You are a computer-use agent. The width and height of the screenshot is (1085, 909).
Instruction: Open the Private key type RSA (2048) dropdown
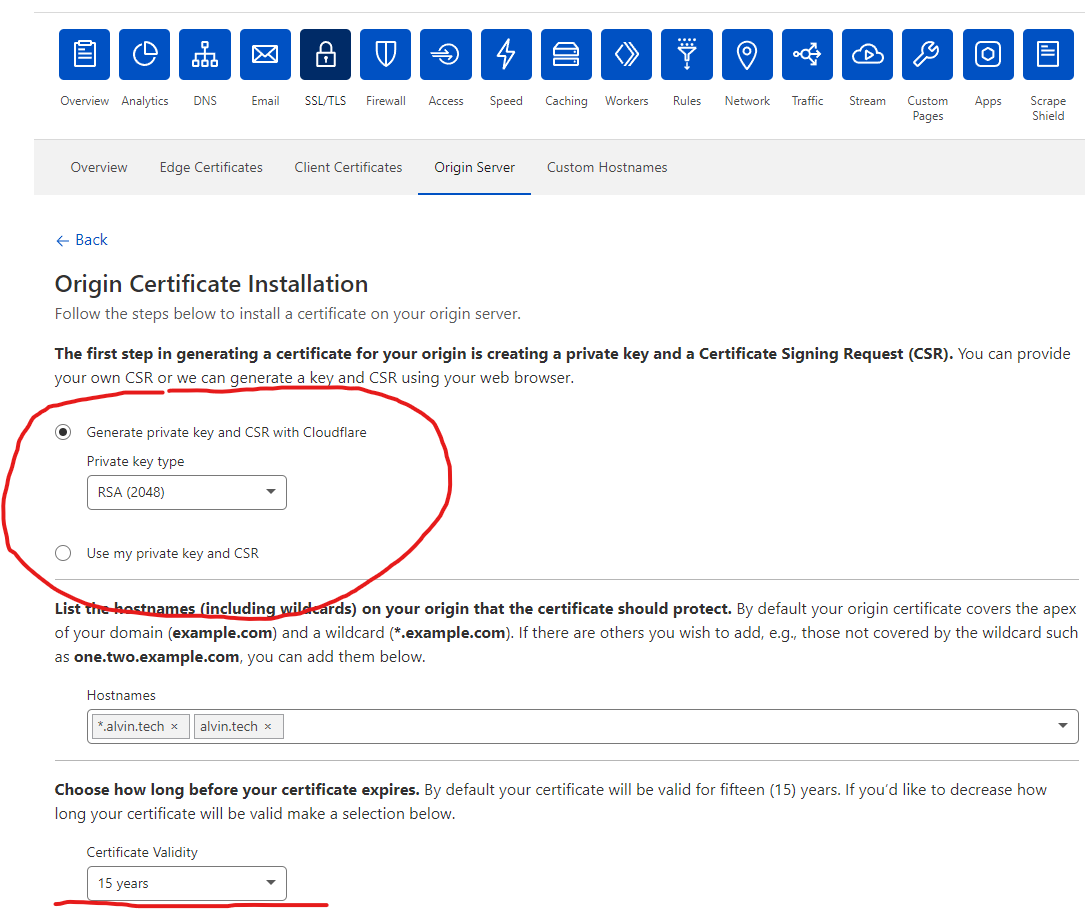coord(187,493)
